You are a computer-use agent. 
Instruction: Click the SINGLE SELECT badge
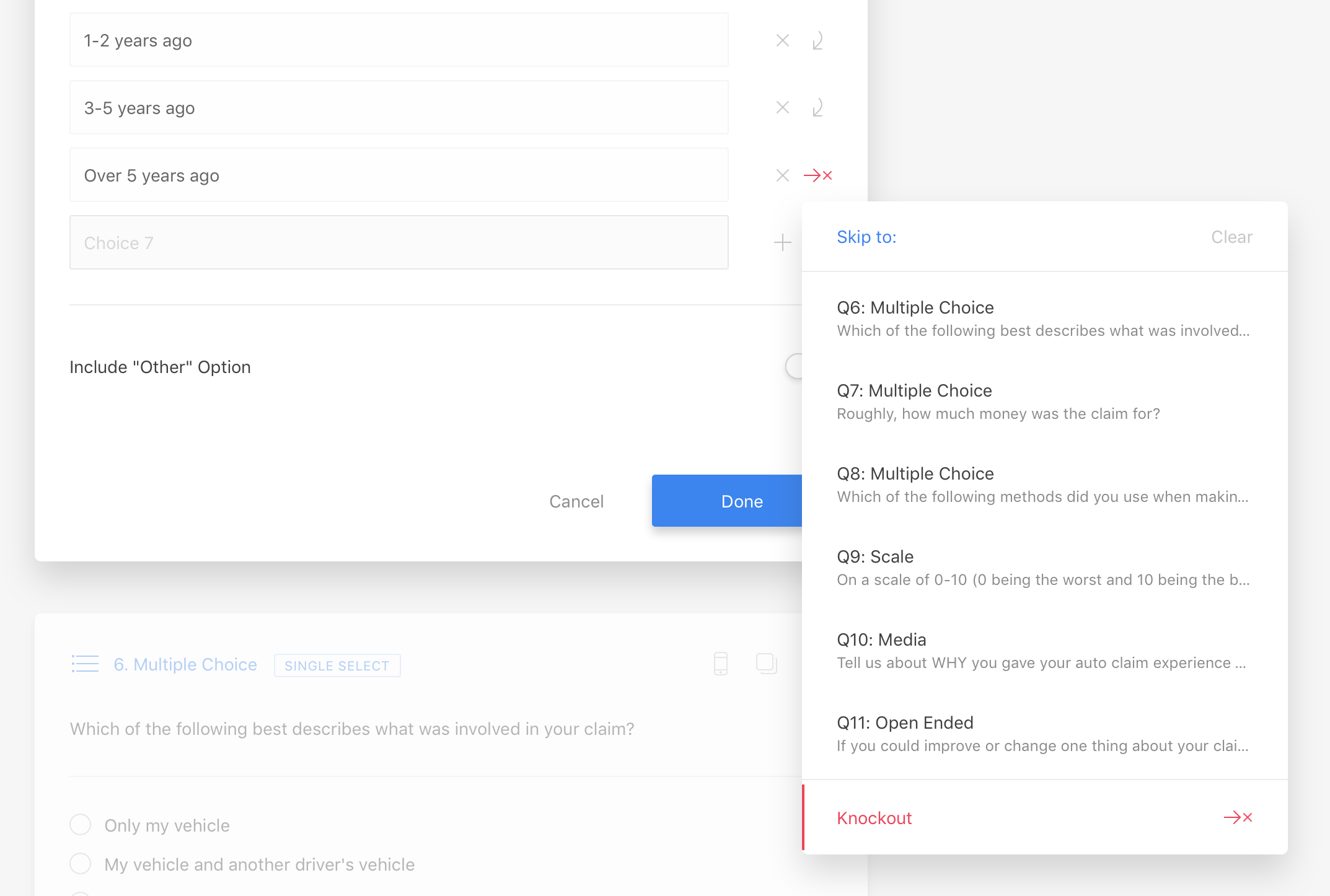[x=337, y=665]
